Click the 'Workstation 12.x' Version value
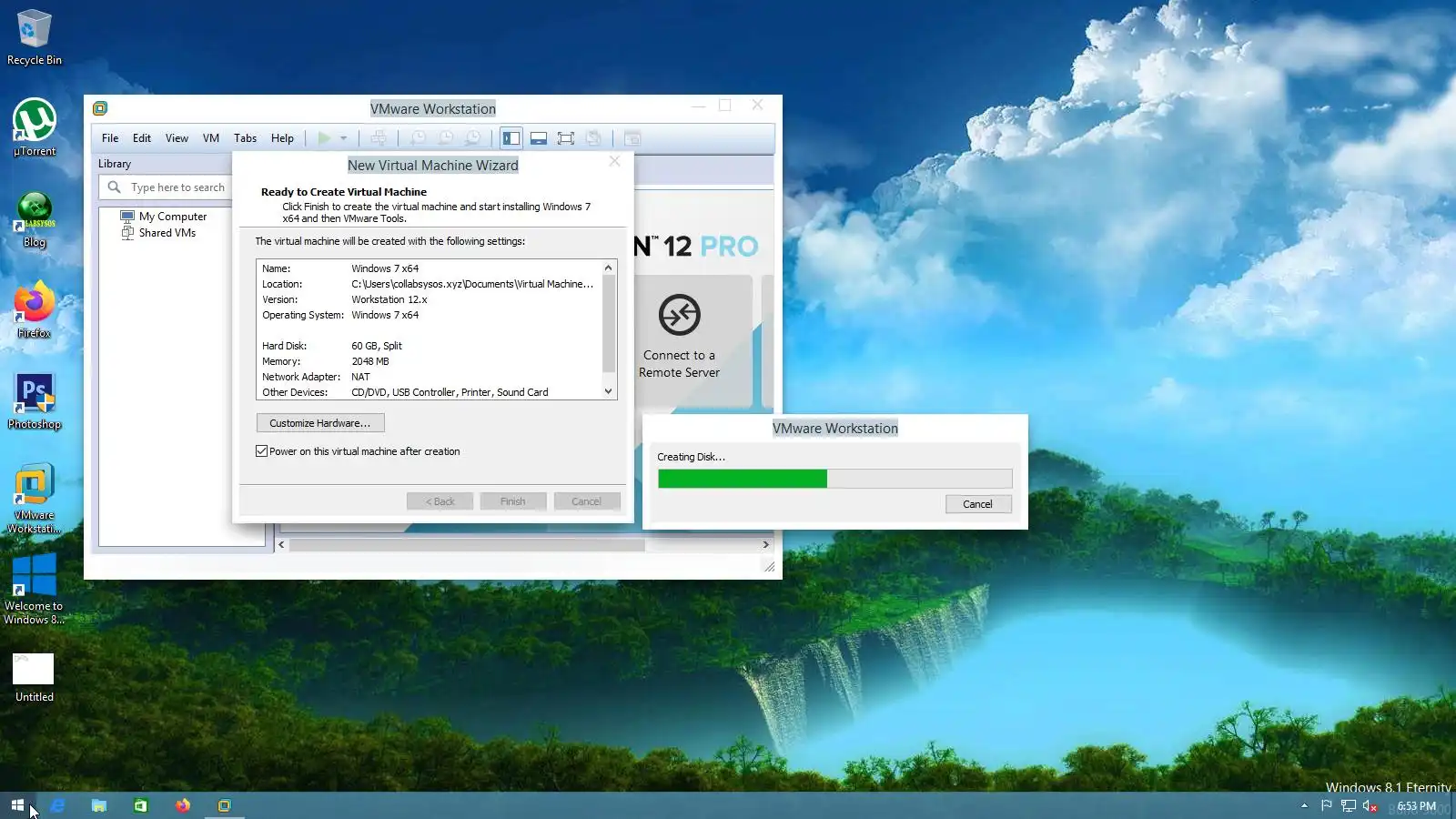Viewport: 1456px width, 819px height. (389, 299)
